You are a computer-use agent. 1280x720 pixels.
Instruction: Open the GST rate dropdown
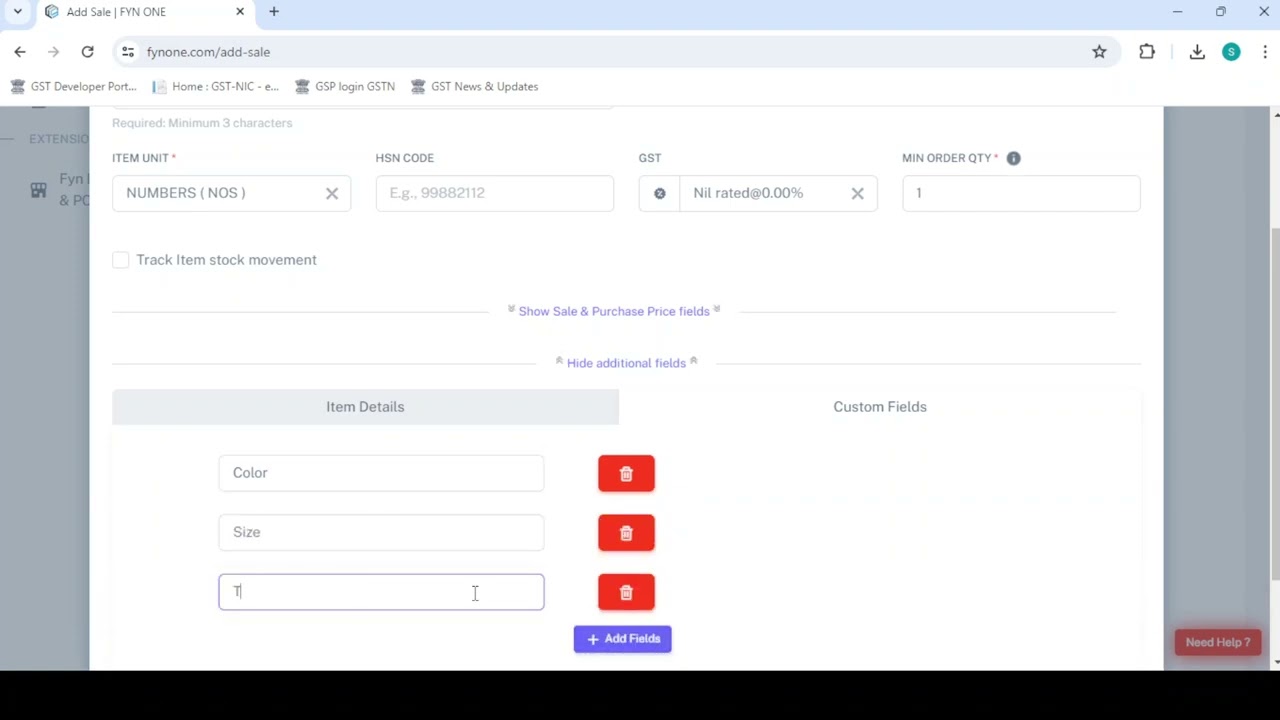(x=777, y=193)
